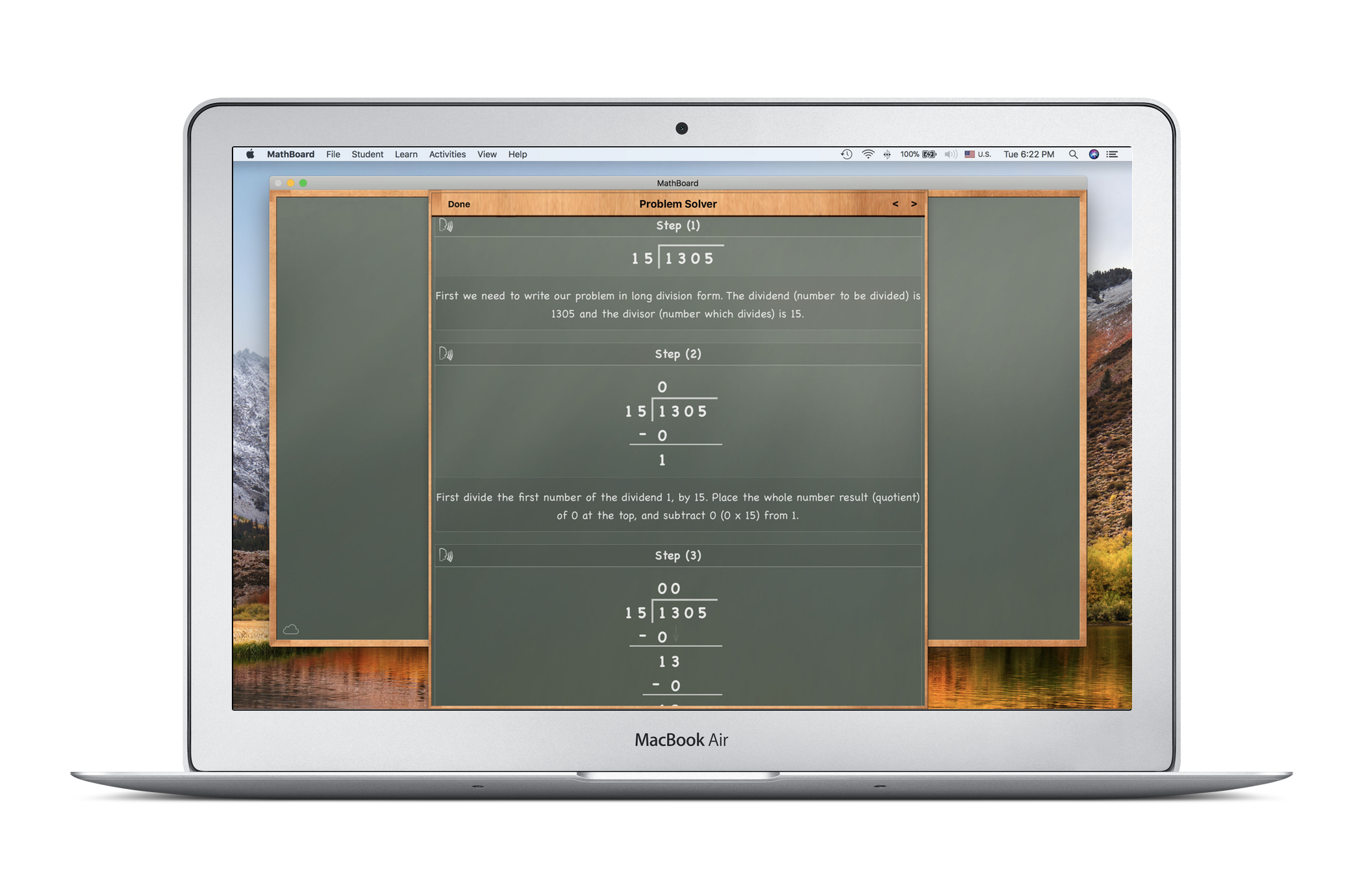Image resolution: width=1364 pixels, height=896 pixels.
Task: Click the Step (2) long division figure
Action: tap(673, 423)
